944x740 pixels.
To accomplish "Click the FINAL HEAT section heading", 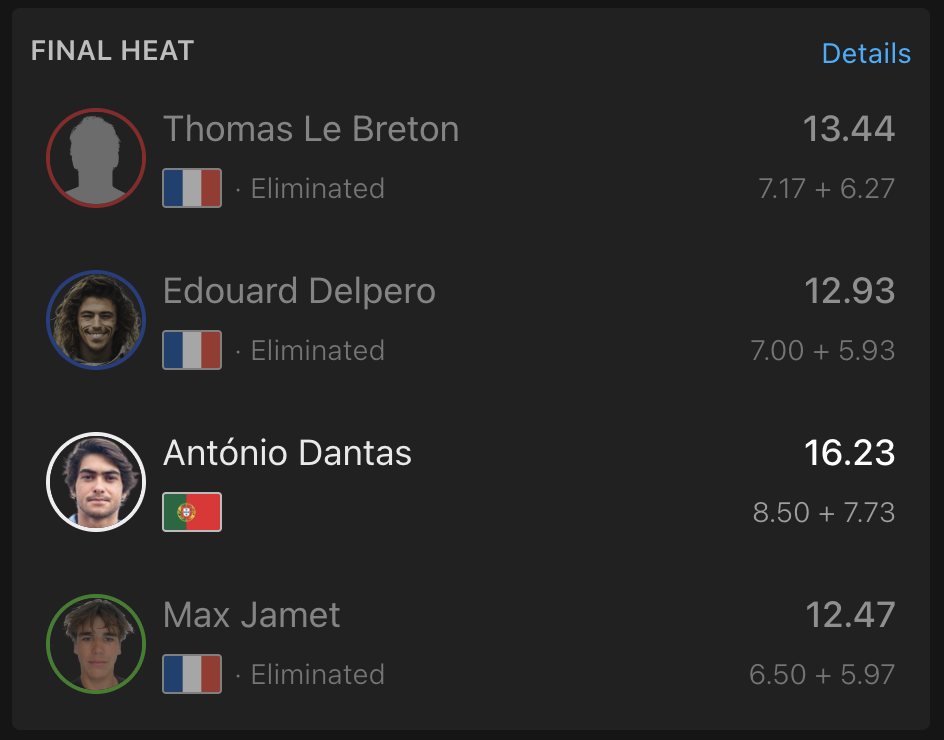I will [x=113, y=51].
